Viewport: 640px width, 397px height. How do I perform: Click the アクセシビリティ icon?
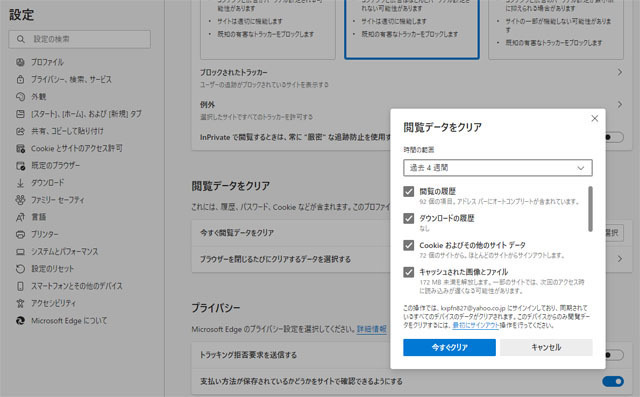point(20,303)
